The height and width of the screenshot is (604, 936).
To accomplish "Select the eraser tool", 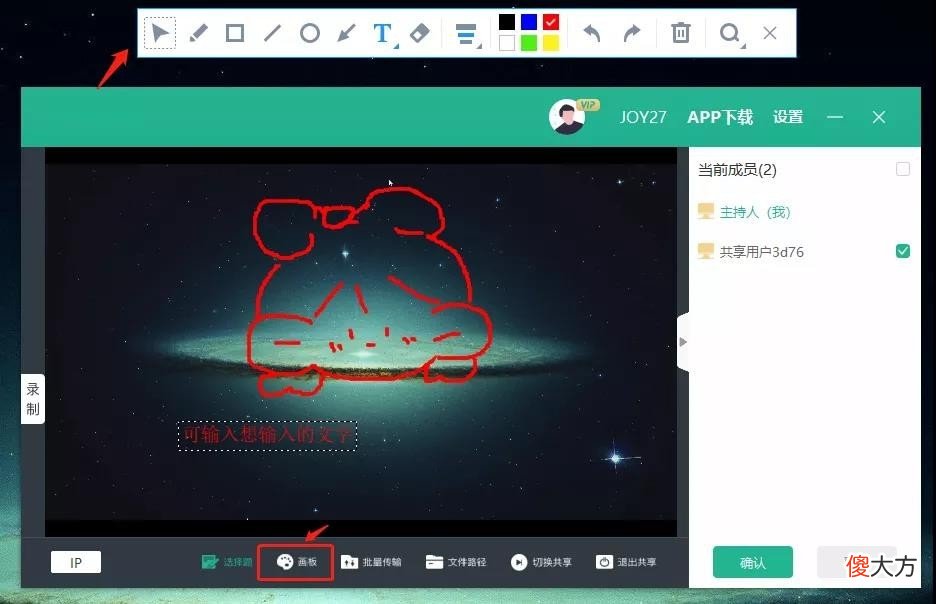I will (x=420, y=33).
